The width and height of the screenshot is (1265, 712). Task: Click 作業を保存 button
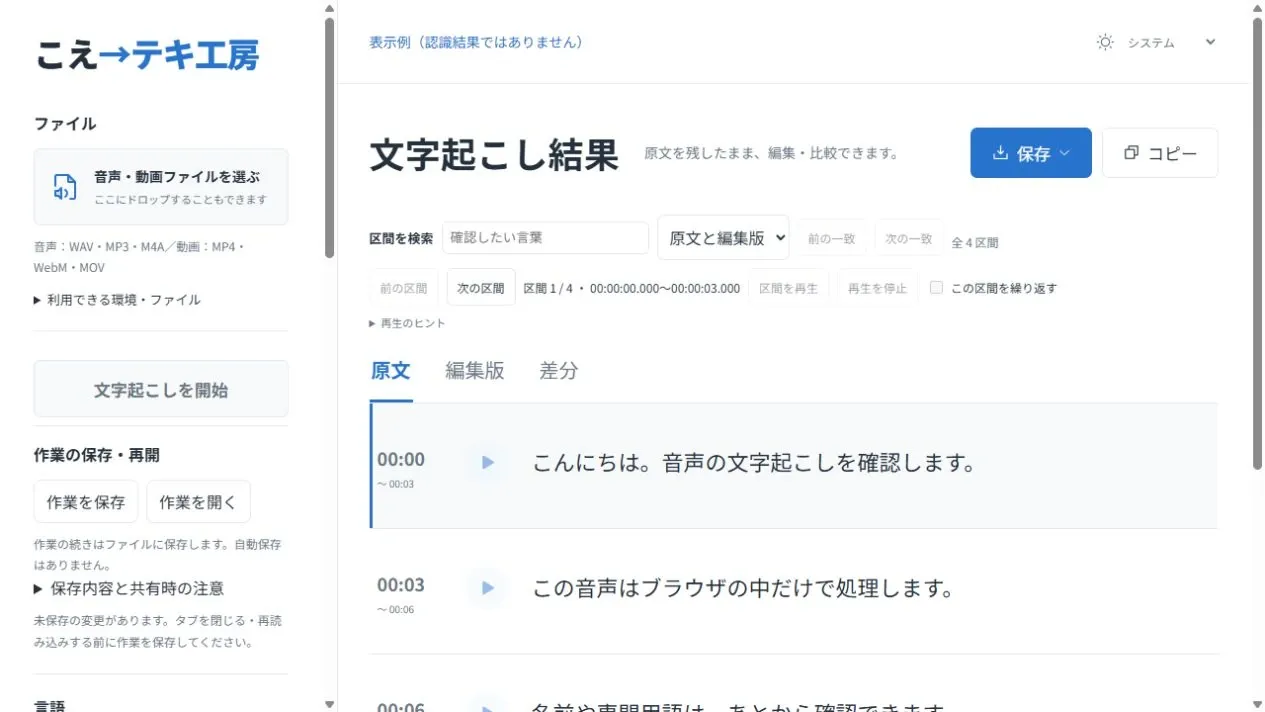pos(86,502)
